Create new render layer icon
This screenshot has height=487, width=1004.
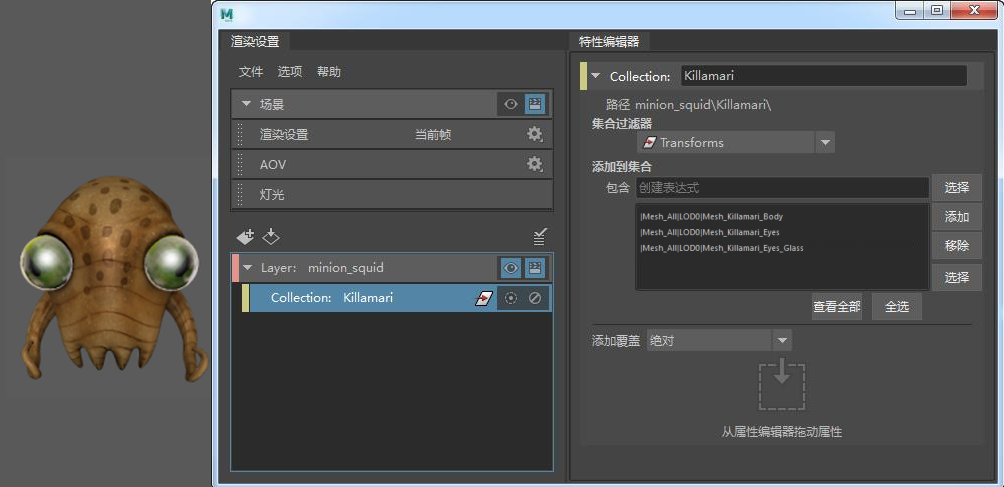pos(245,237)
